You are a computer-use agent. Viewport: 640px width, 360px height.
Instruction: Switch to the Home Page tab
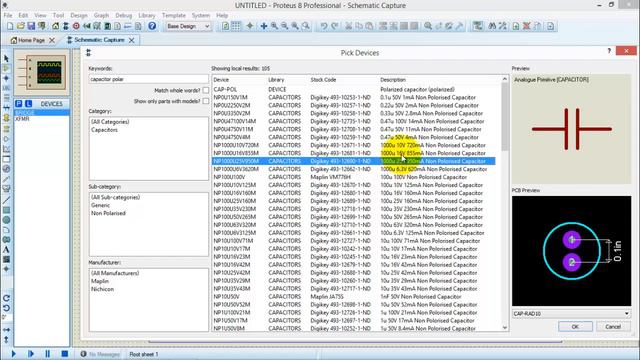31,40
